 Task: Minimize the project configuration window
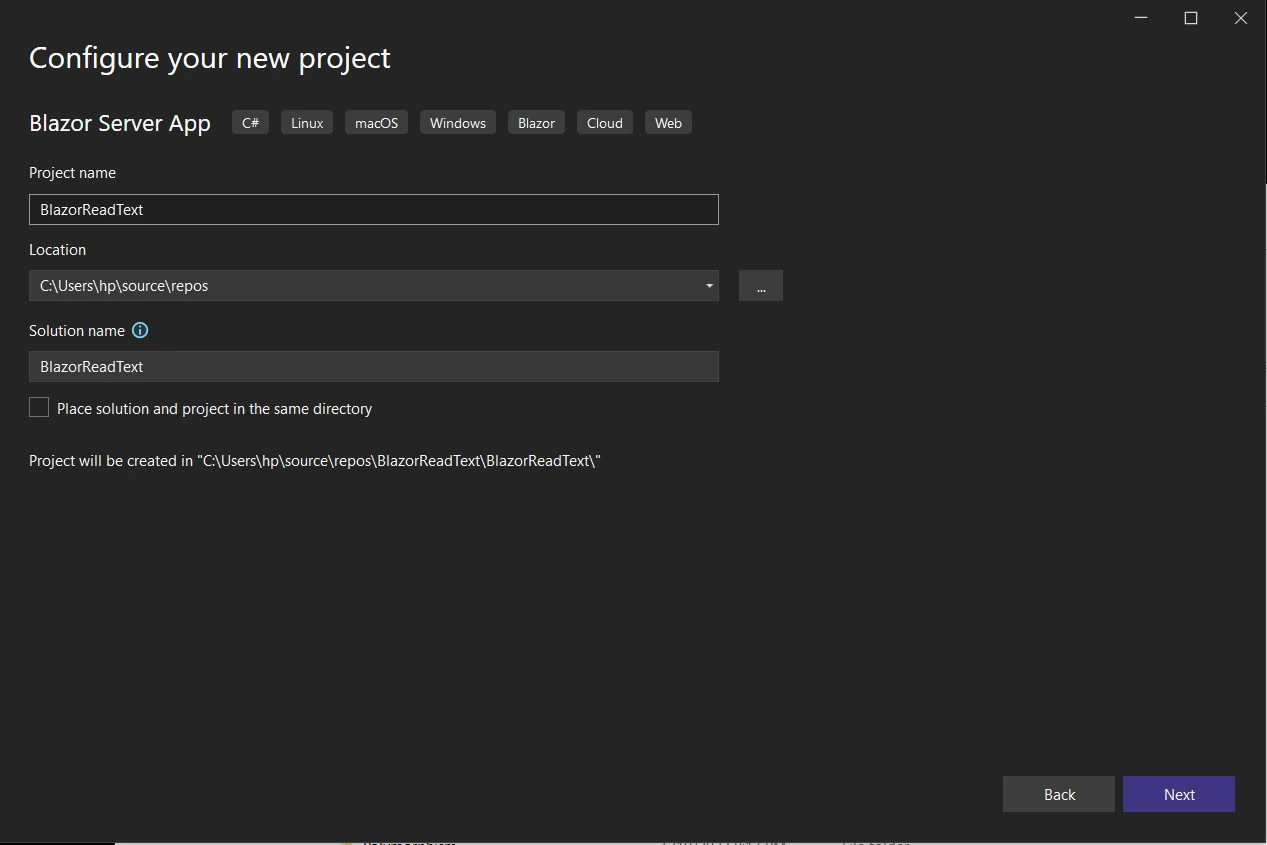pos(1141,18)
